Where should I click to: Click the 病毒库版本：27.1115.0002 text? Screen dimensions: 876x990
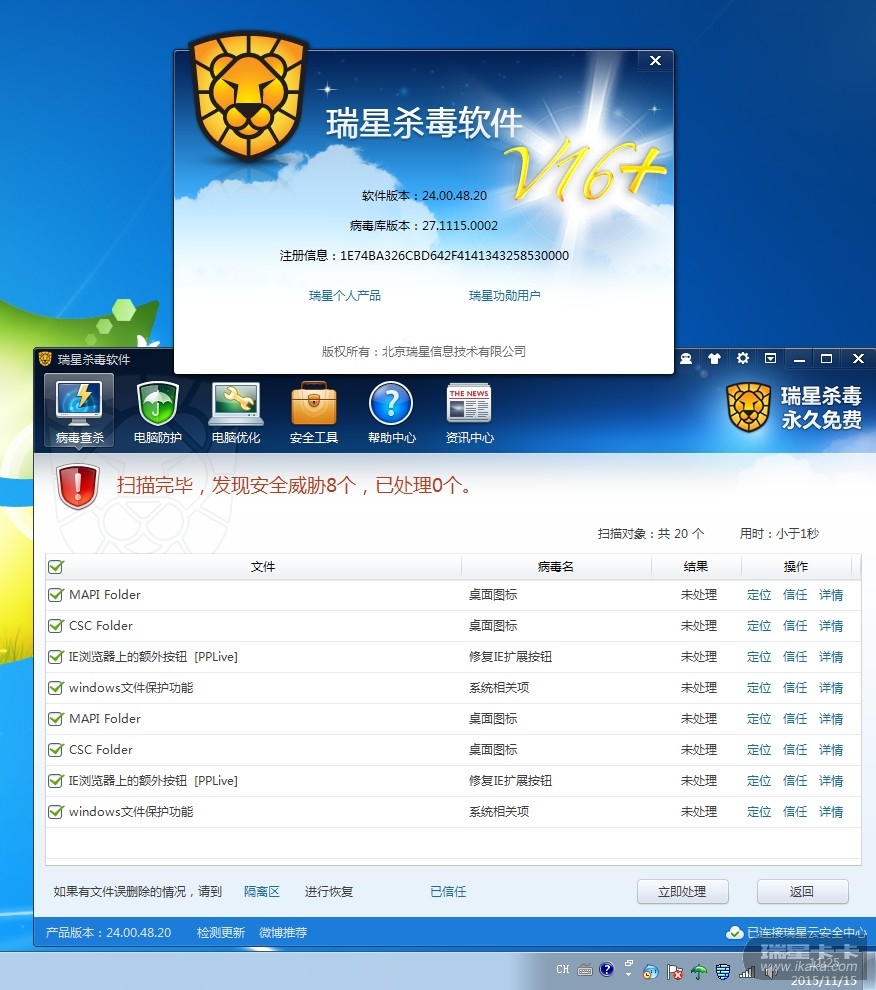(424, 225)
